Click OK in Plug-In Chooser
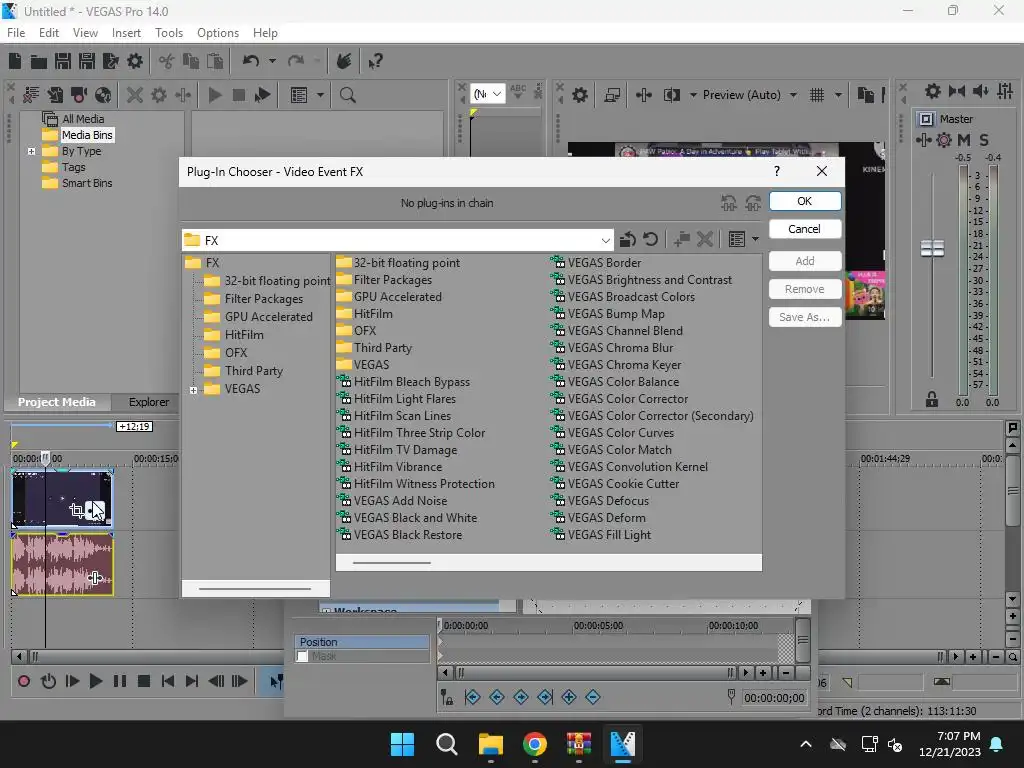Viewport: 1024px width, 768px height. (805, 201)
